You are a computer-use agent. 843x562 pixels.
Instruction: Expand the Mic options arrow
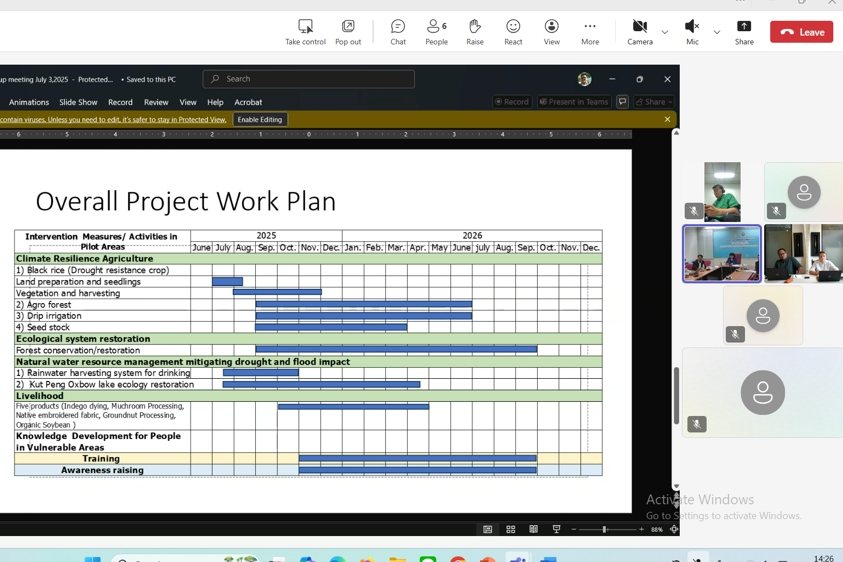coord(717,32)
